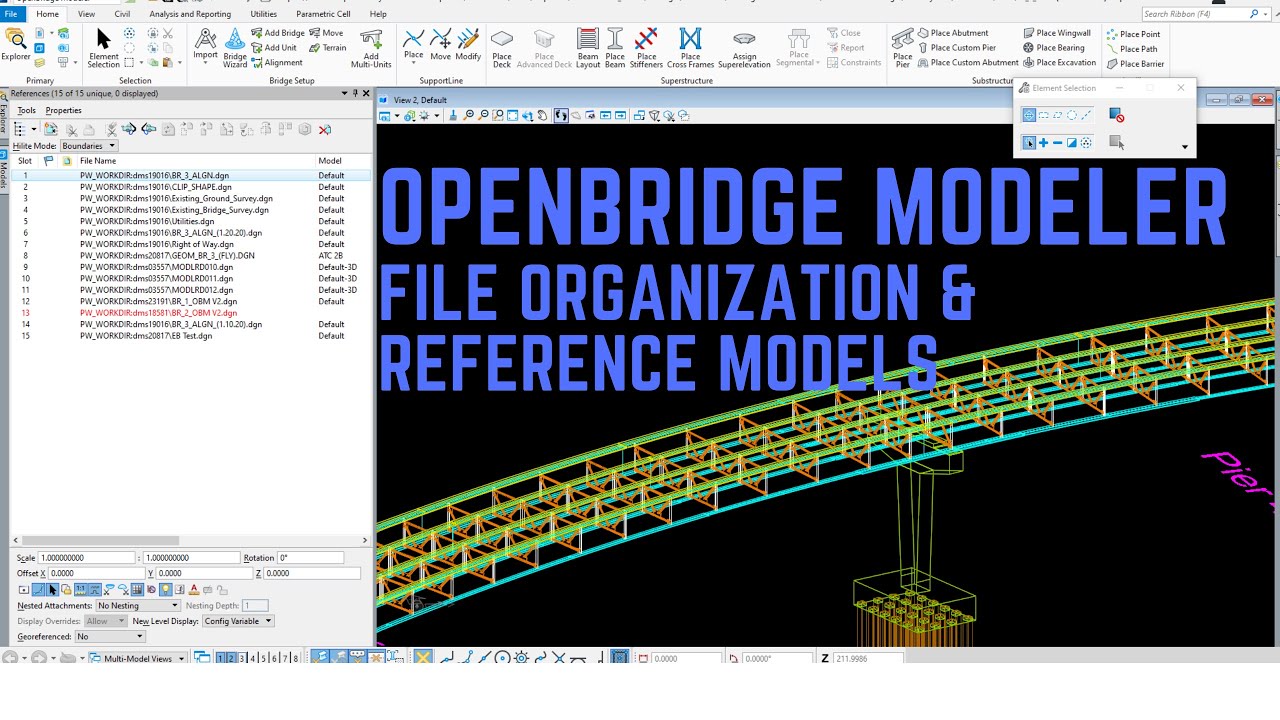Toggle view 1 button in view groups

pos(222,658)
